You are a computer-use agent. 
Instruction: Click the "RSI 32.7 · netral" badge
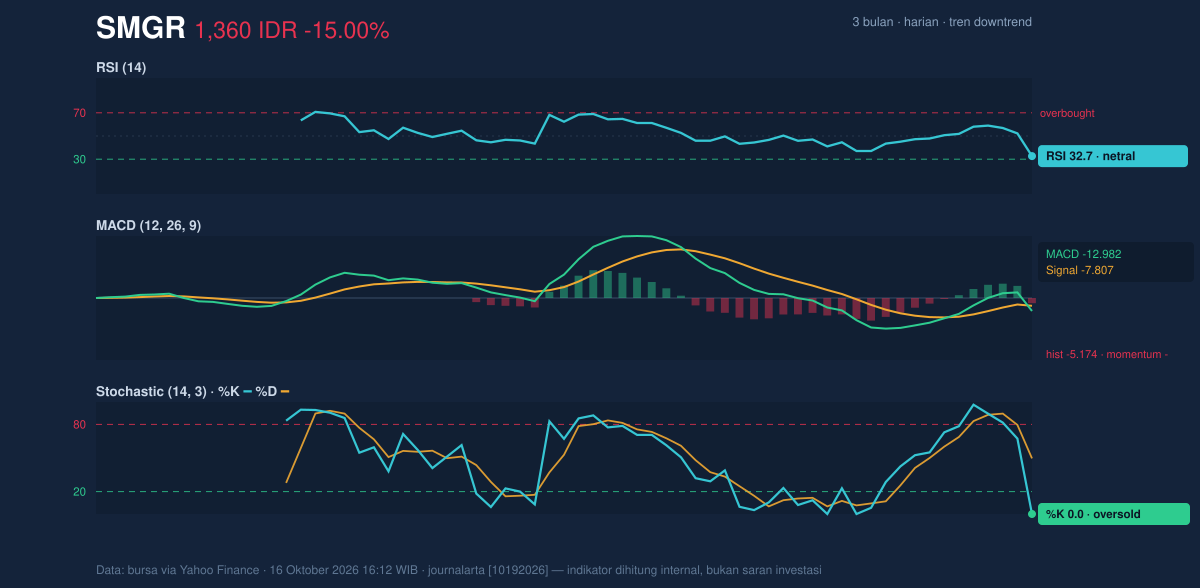(1113, 156)
